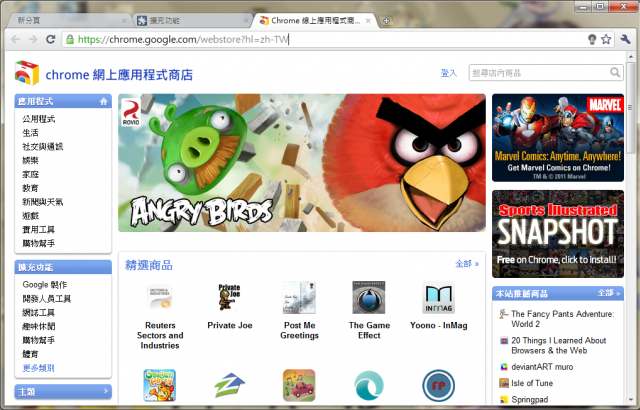Click the lightbulb icon in the address bar
The width and height of the screenshot is (640, 410).
pos(592,39)
